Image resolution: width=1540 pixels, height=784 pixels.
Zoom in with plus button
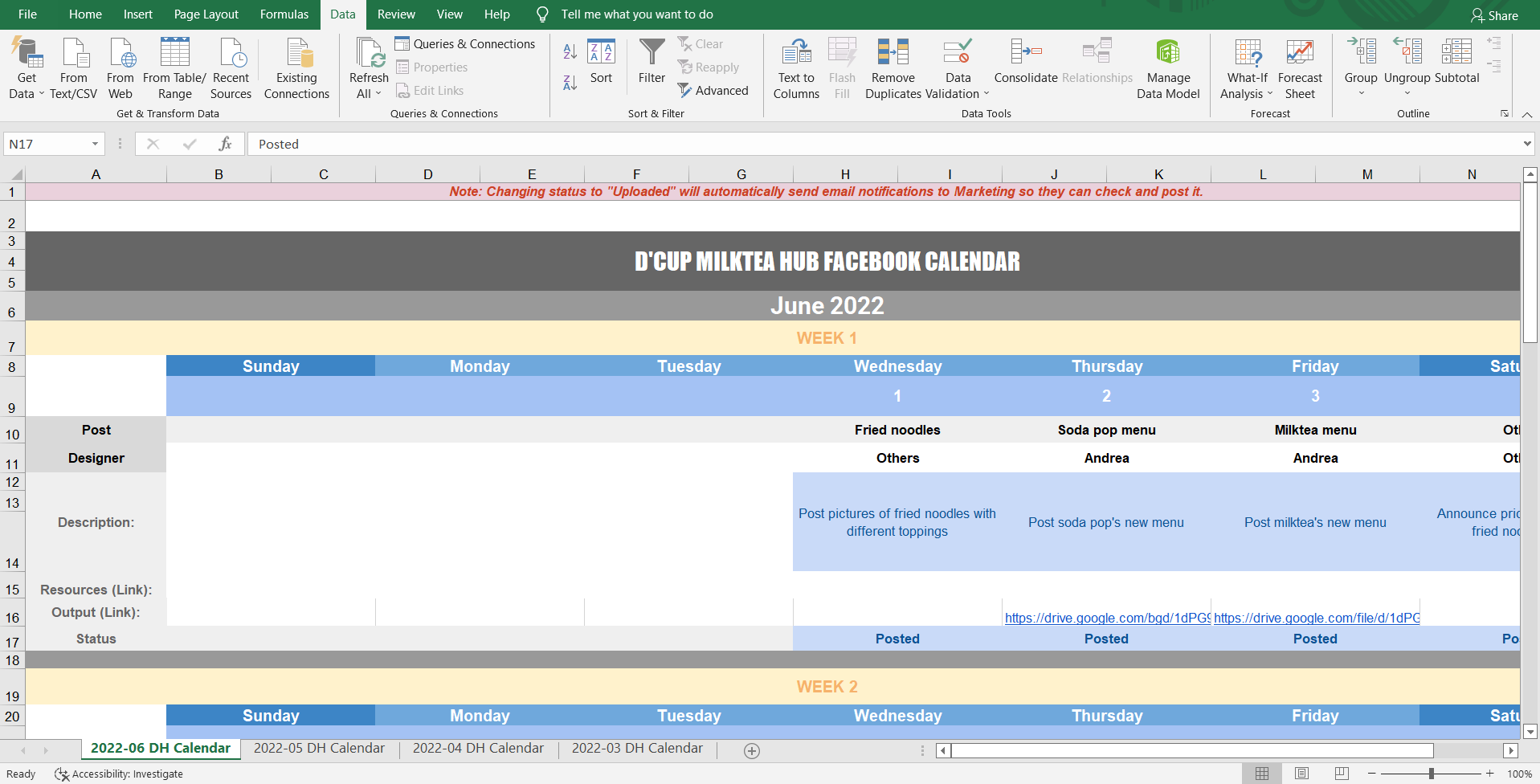point(1490,774)
